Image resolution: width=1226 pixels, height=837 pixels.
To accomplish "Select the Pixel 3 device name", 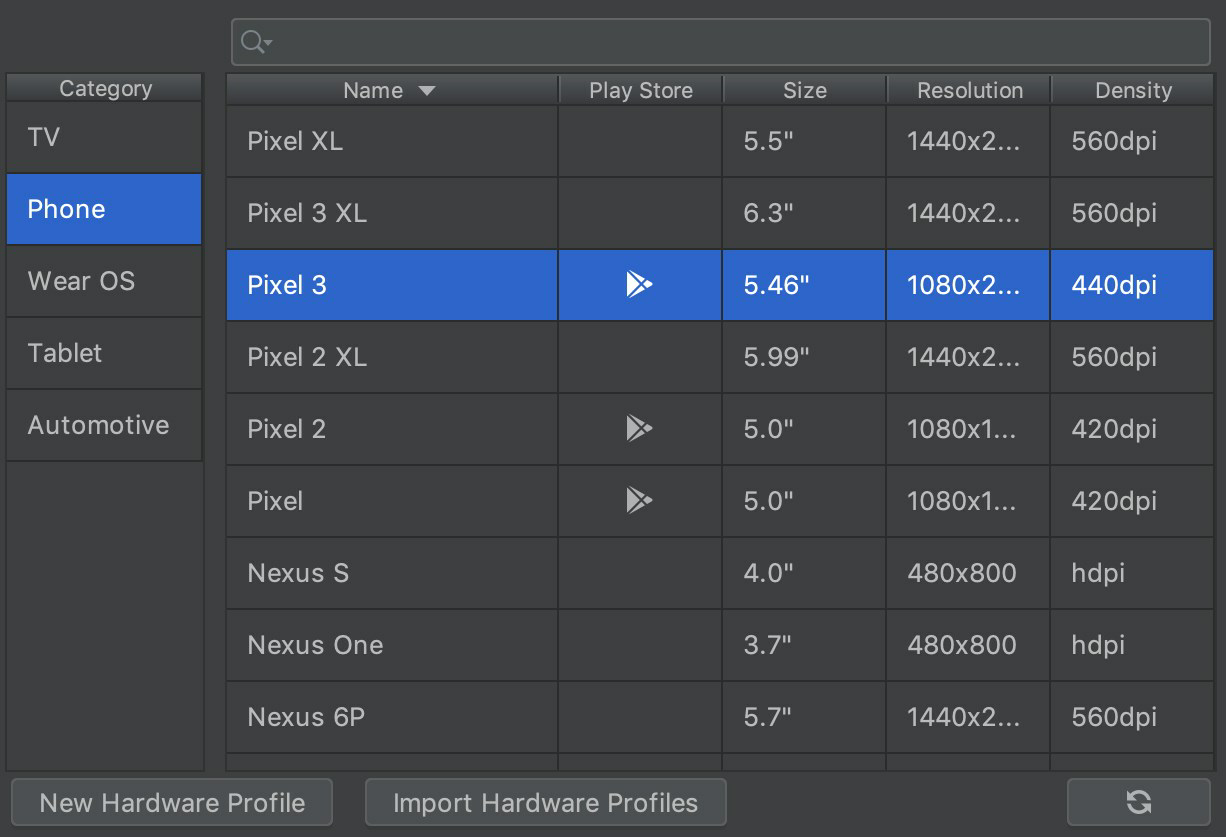I will (x=287, y=285).
